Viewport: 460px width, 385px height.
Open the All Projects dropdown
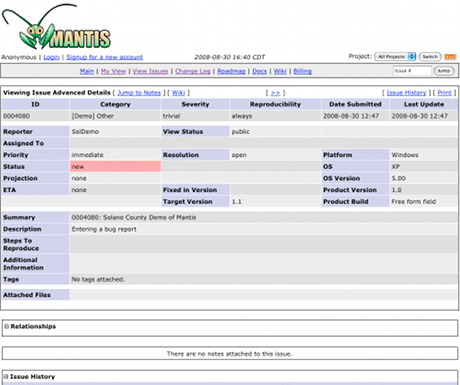click(x=395, y=57)
